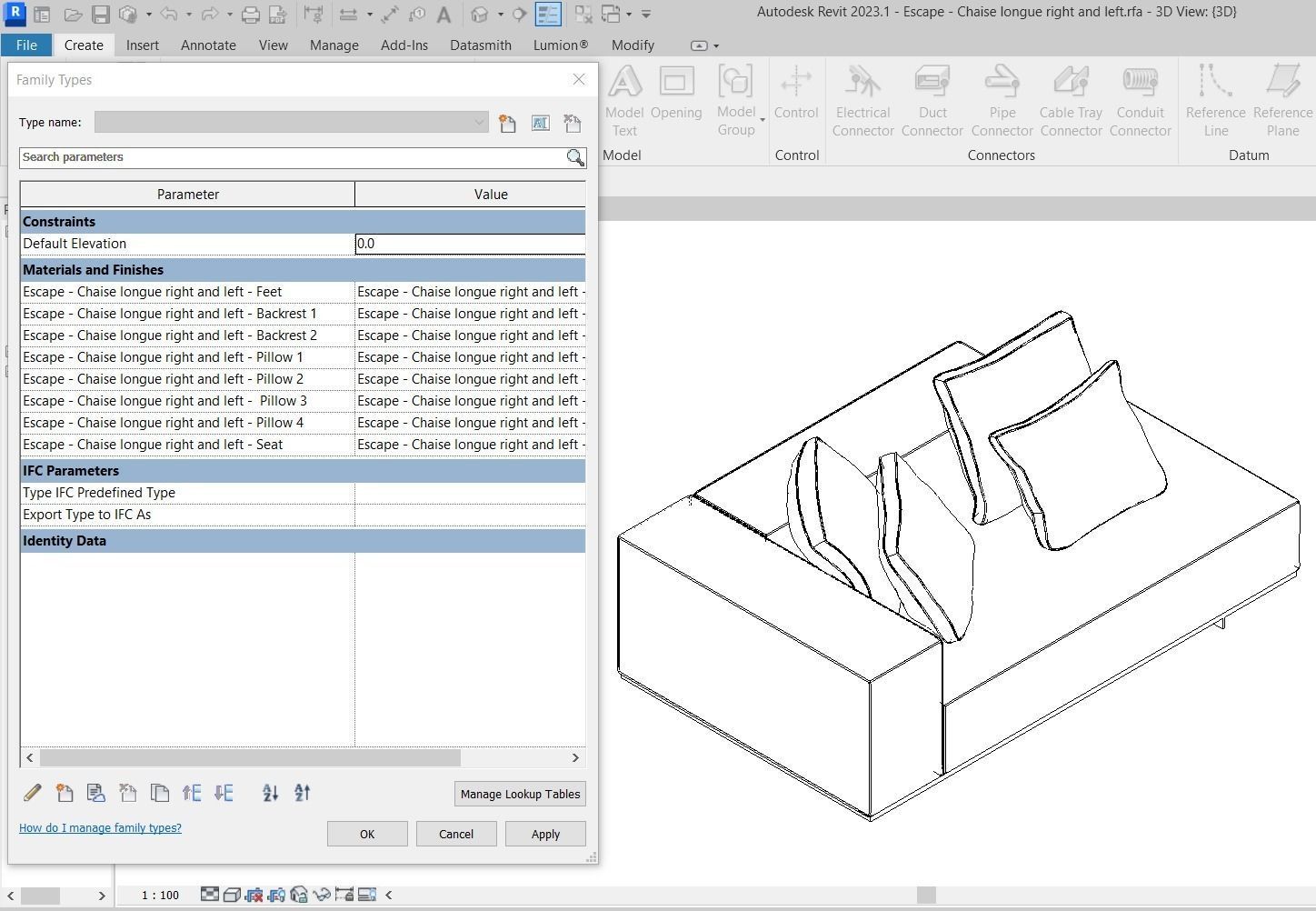Move parameter down in list
This screenshot has width=1316, height=911.
coord(224,793)
